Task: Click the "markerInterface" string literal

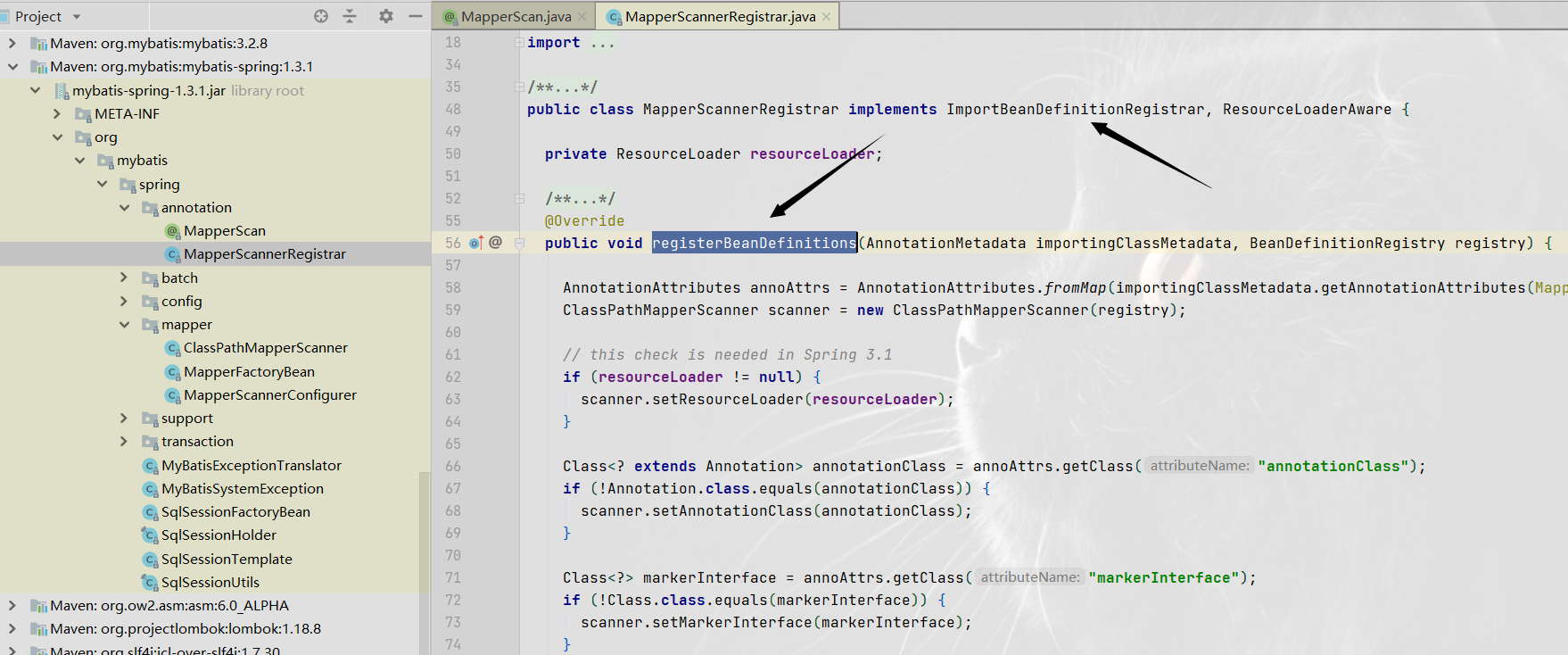Action: (x=1164, y=577)
